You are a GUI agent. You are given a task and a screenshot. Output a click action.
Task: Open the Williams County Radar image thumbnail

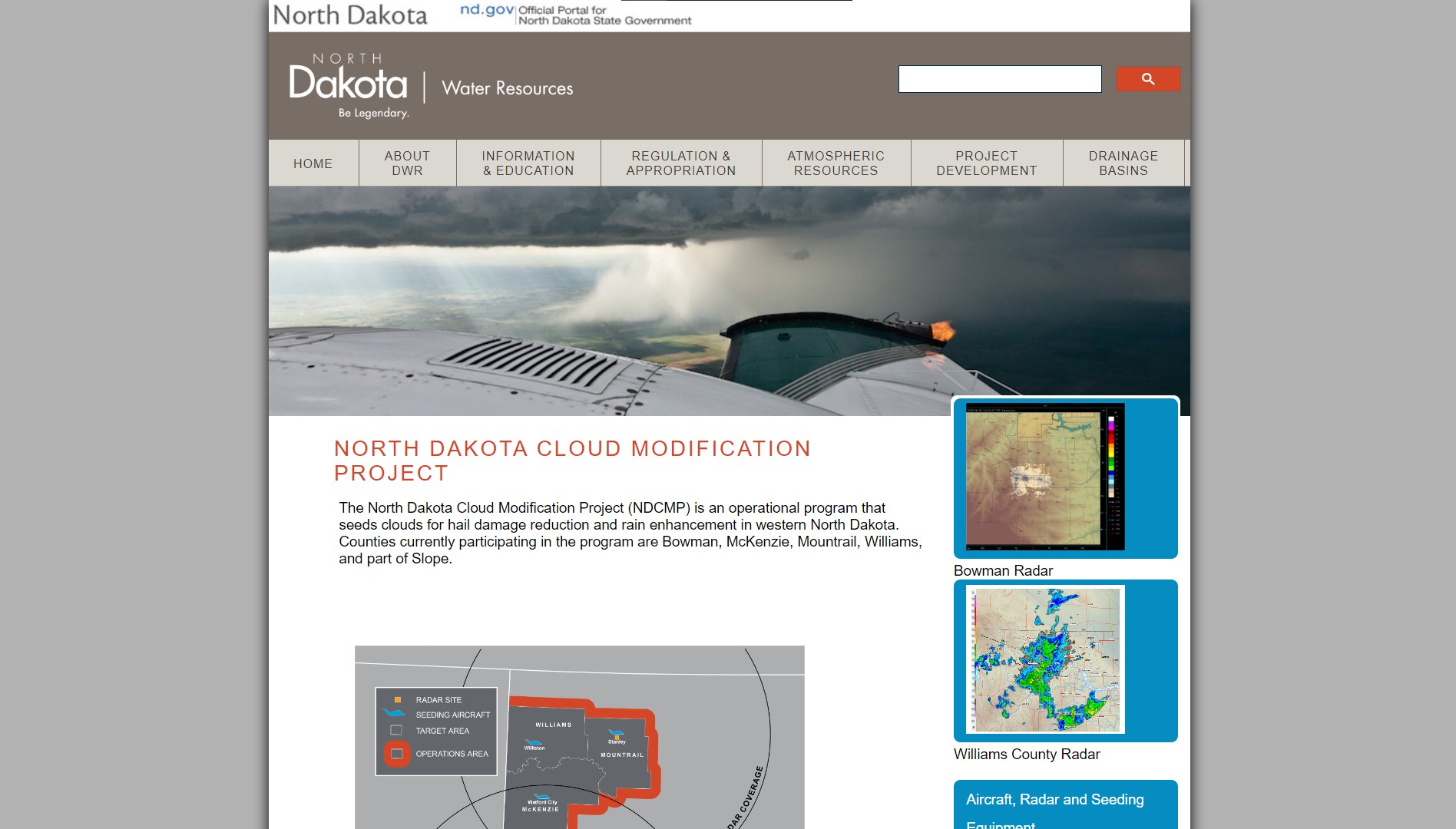click(x=1044, y=660)
